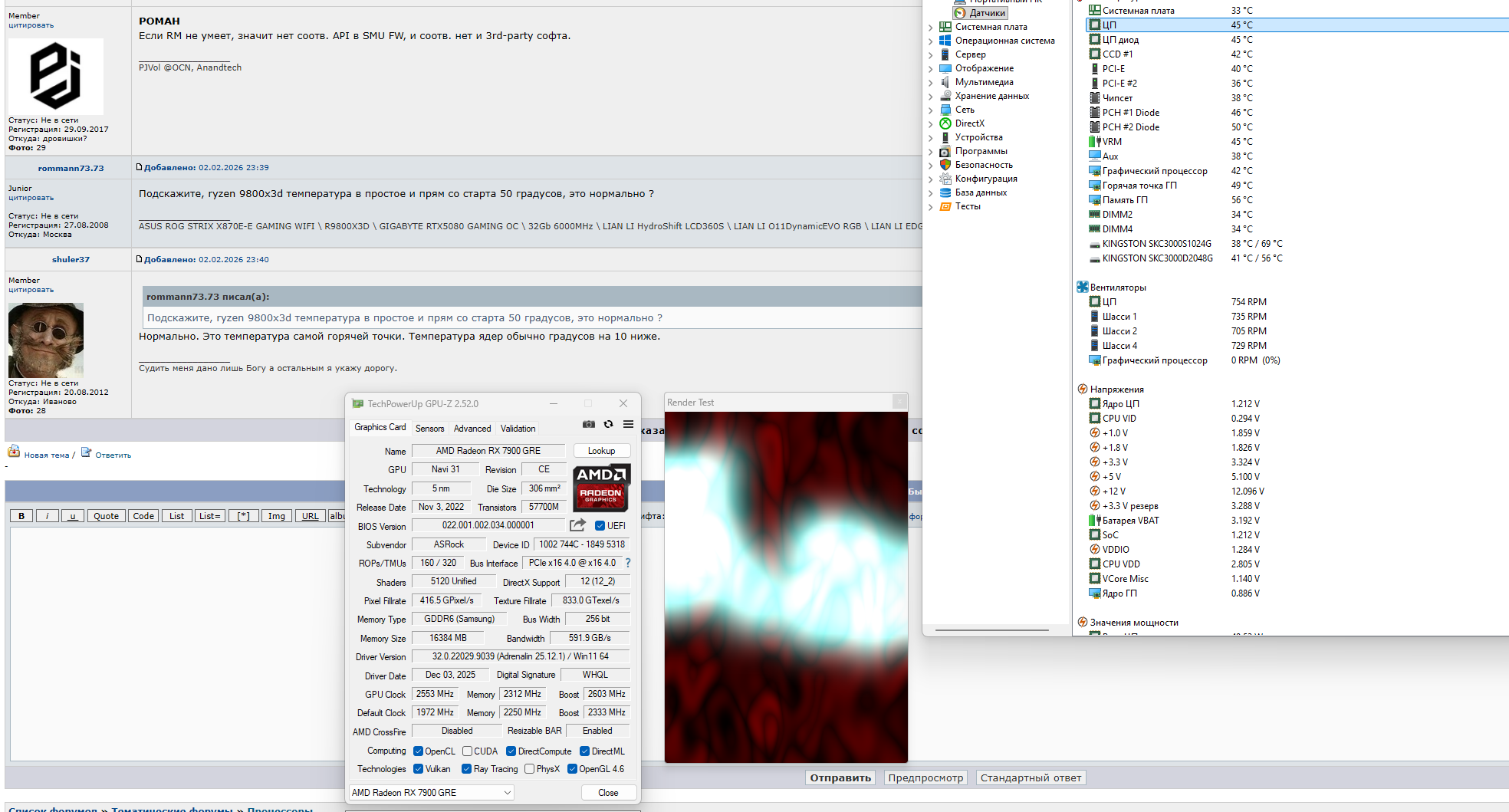Click the Стандартный ответ button
This screenshot has width=1509, height=812.
(1031, 777)
